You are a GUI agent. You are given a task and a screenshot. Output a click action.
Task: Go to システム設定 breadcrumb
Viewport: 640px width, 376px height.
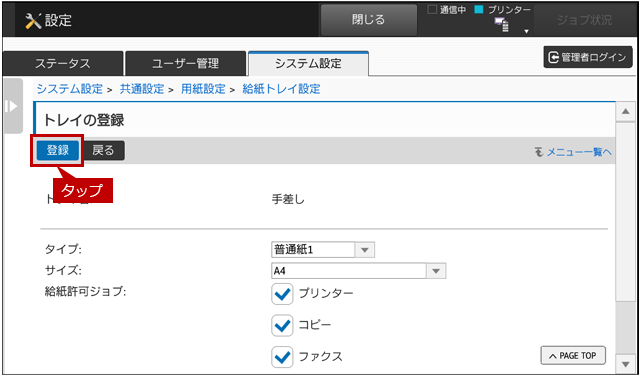click(70, 89)
